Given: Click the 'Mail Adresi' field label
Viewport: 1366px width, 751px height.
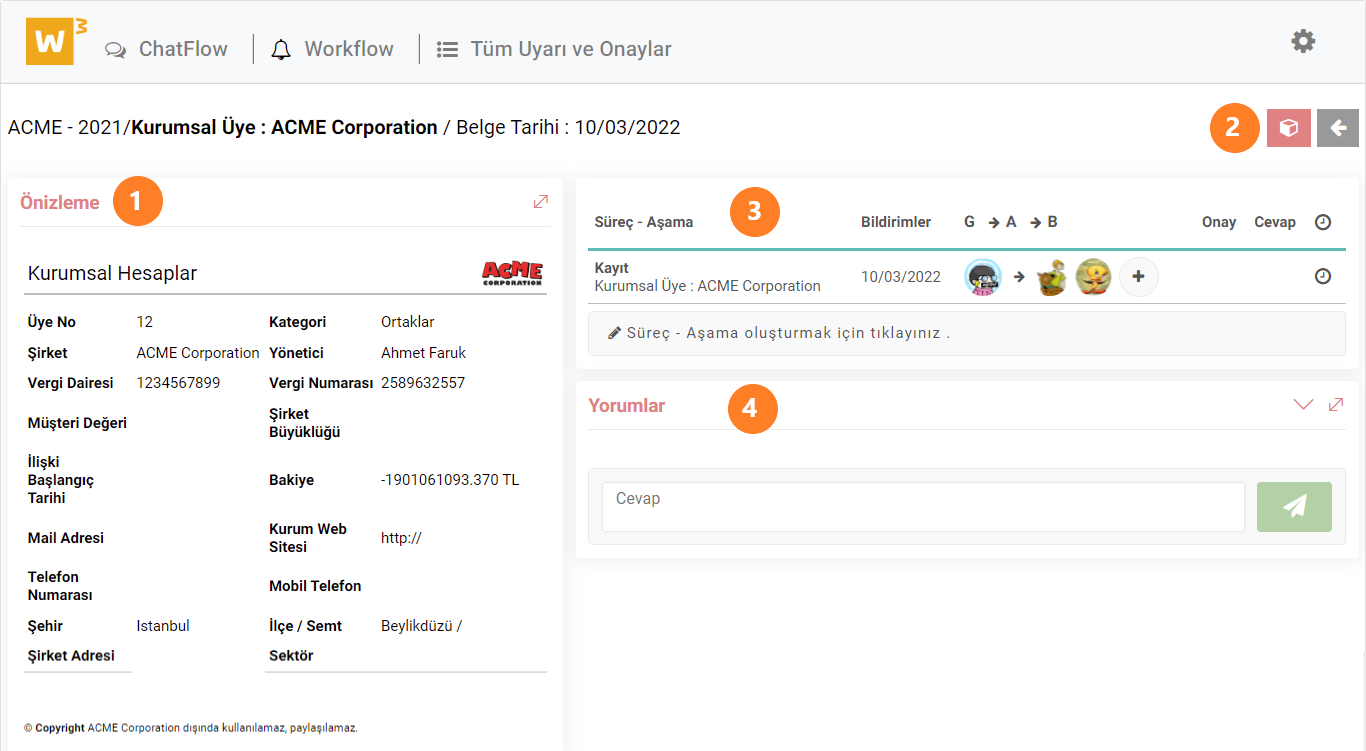Looking at the screenshot, I should pos(66,538).
